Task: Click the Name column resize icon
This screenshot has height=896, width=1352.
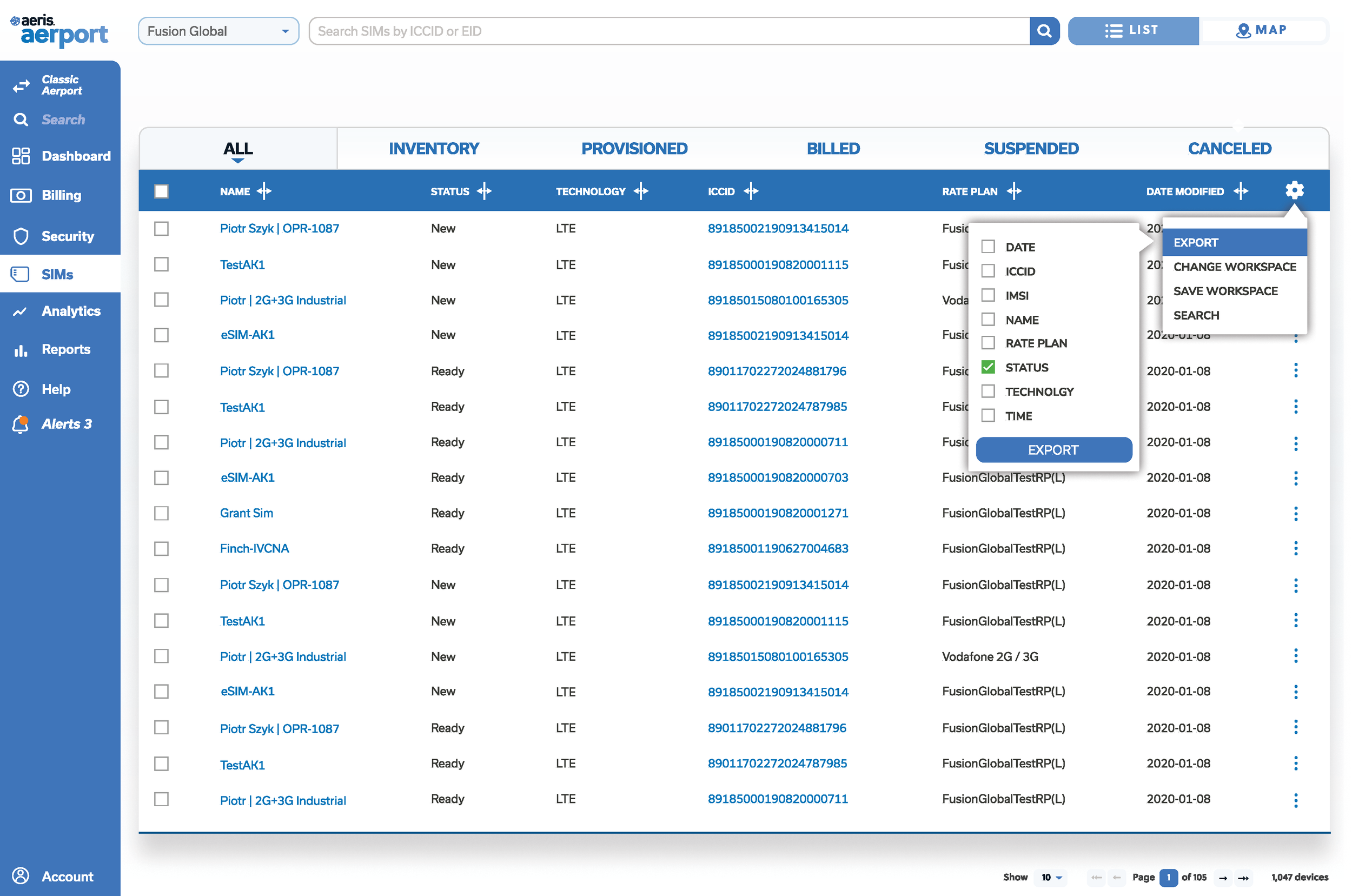Action: (264, 191)
